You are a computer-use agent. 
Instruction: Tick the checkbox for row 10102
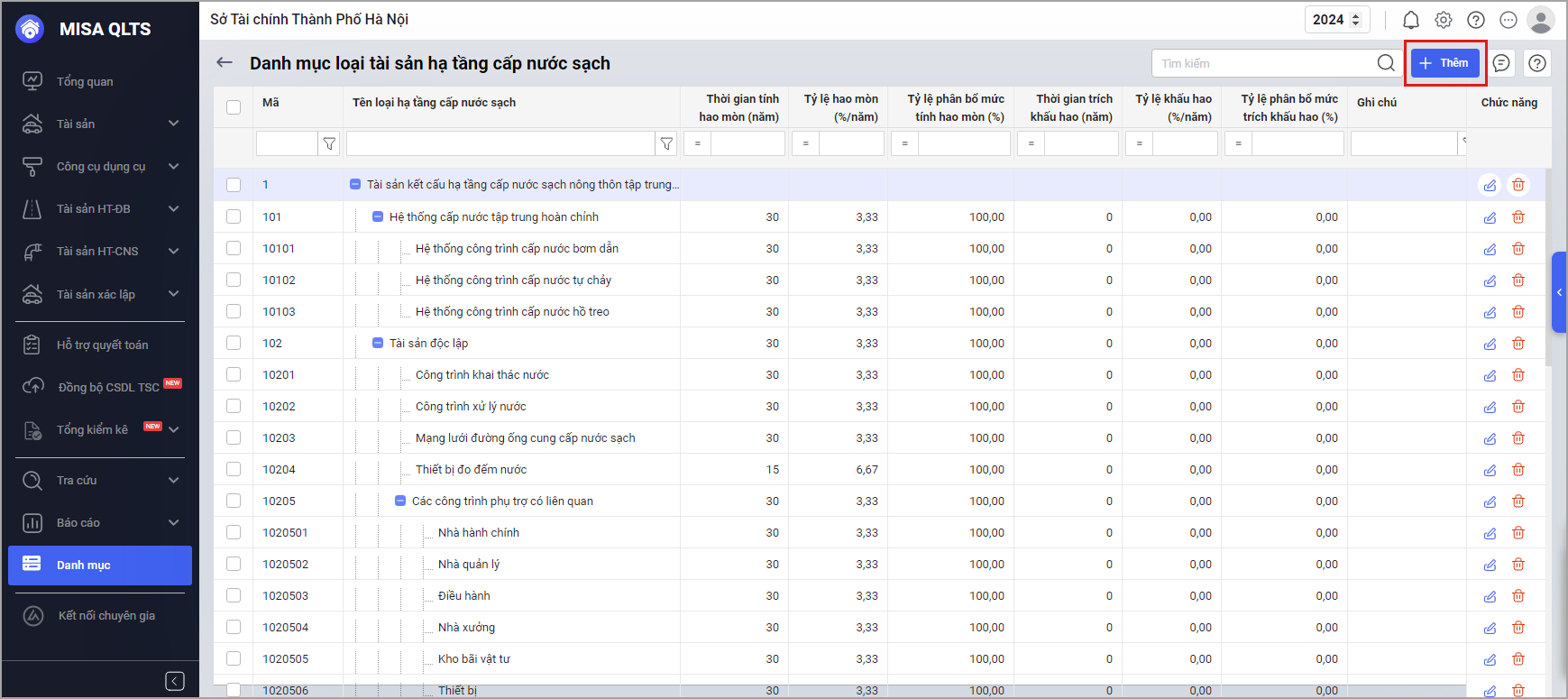[x=234, y=280]
